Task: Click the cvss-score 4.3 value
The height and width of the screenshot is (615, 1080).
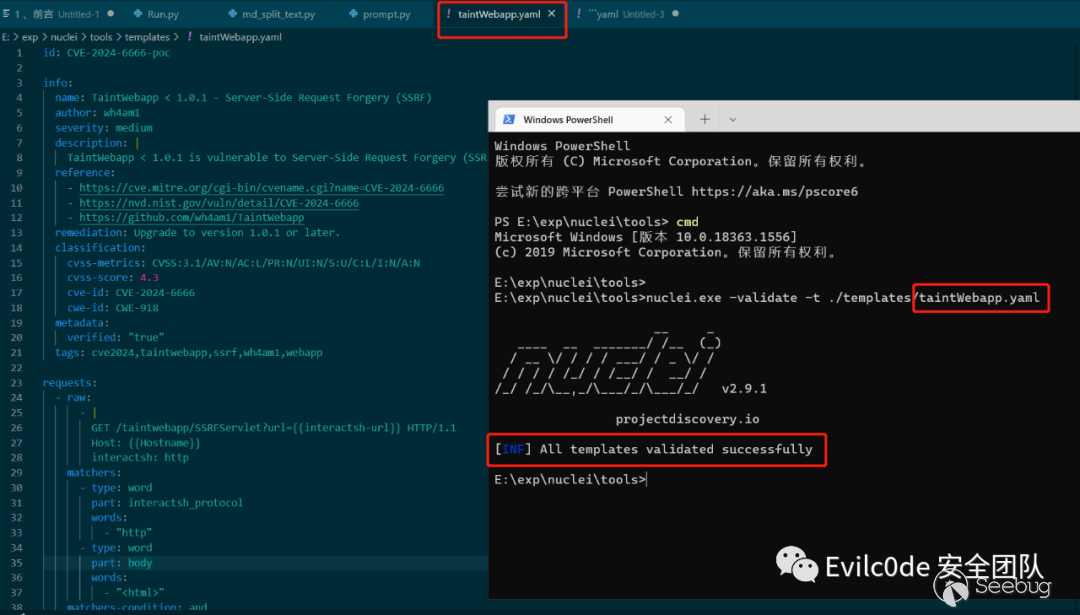Action: coord(149,278)
